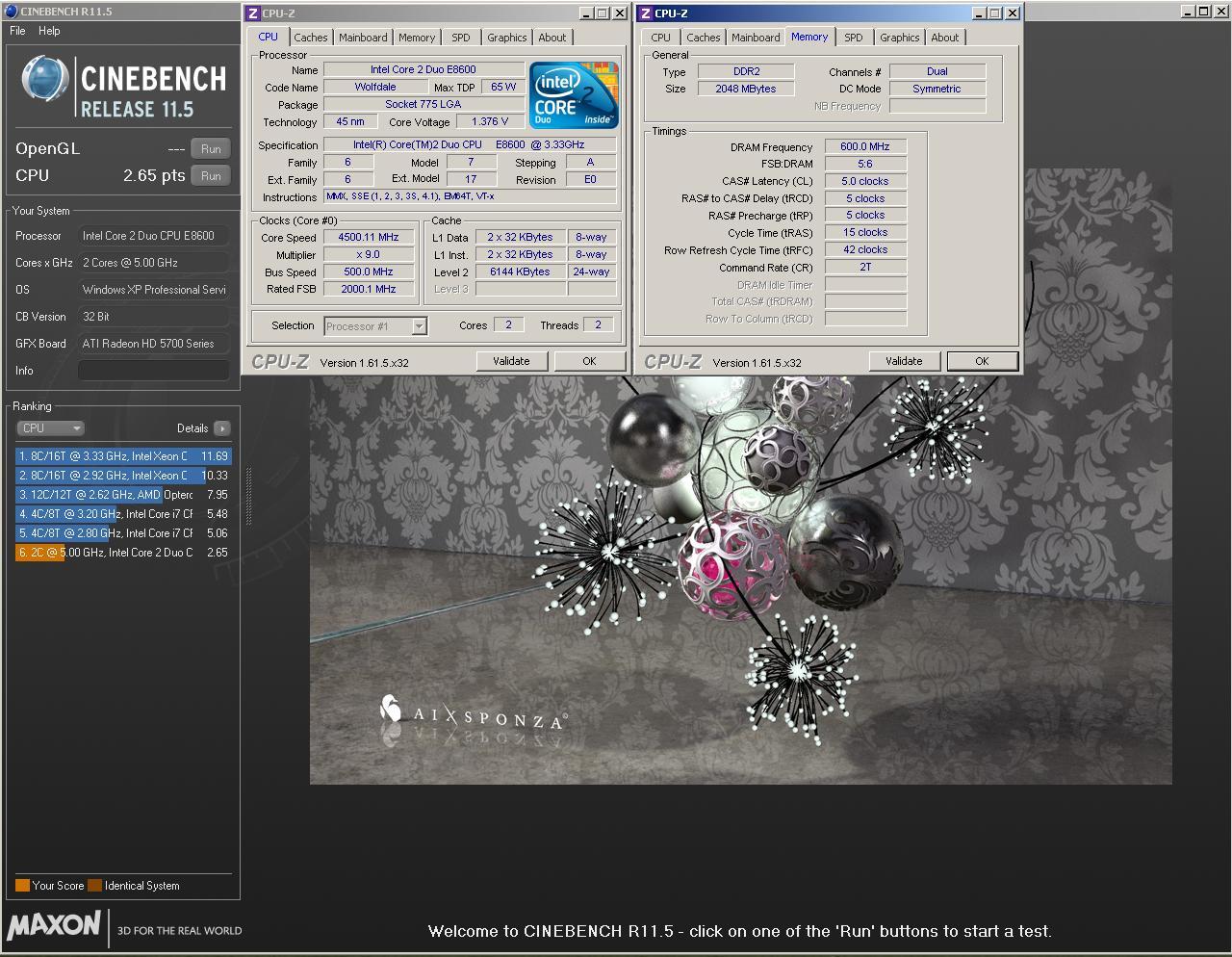The width and height of the screenshot is (1232, 957).
Task: Run the CPU benchmark
Action: (211, 176)
